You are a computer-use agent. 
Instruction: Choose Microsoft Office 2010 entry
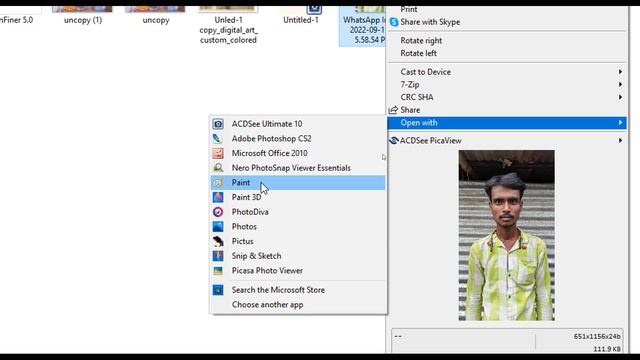coord(298,153)
